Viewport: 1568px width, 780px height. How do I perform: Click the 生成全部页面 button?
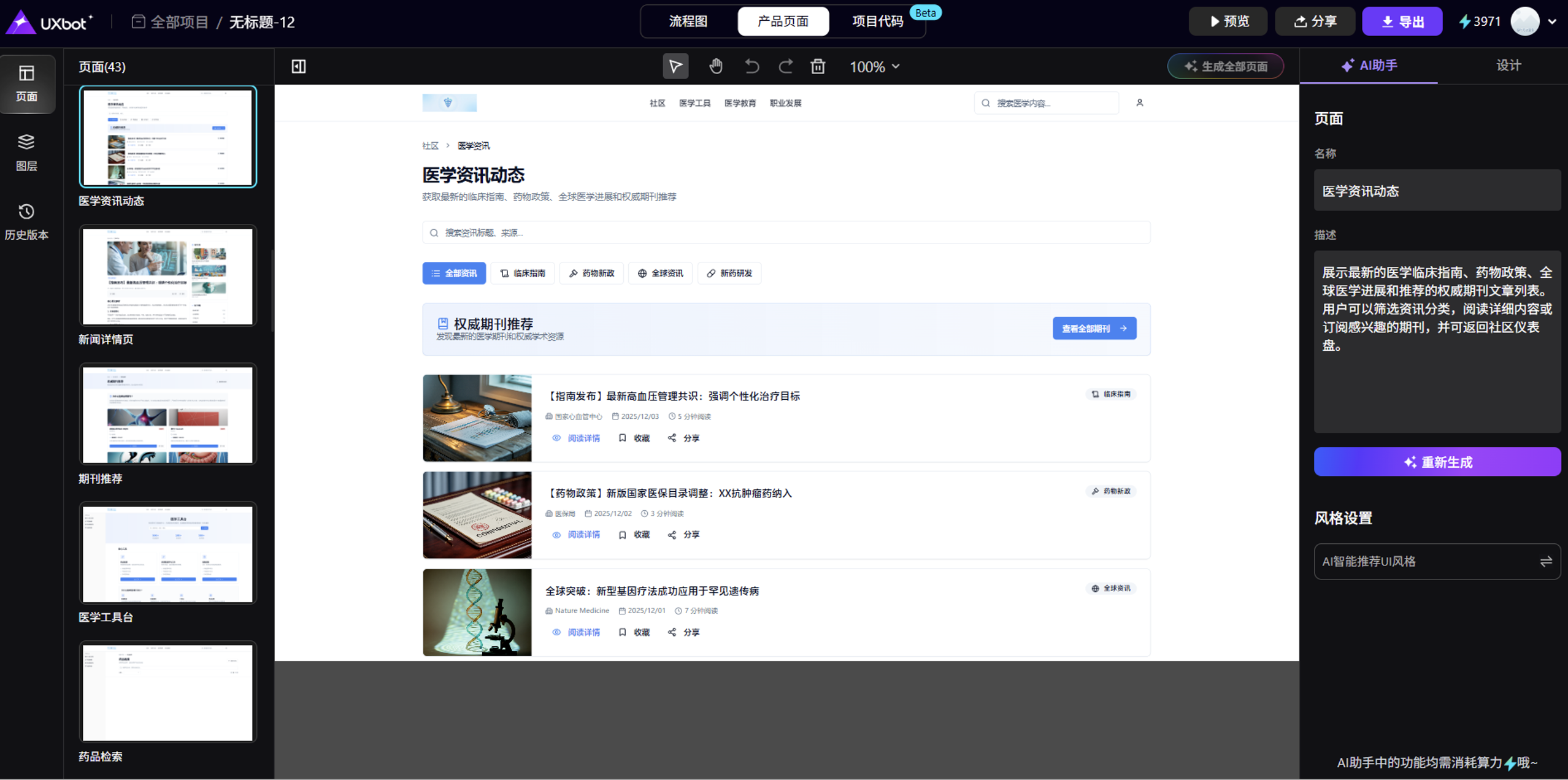(x=1225, y=66)
